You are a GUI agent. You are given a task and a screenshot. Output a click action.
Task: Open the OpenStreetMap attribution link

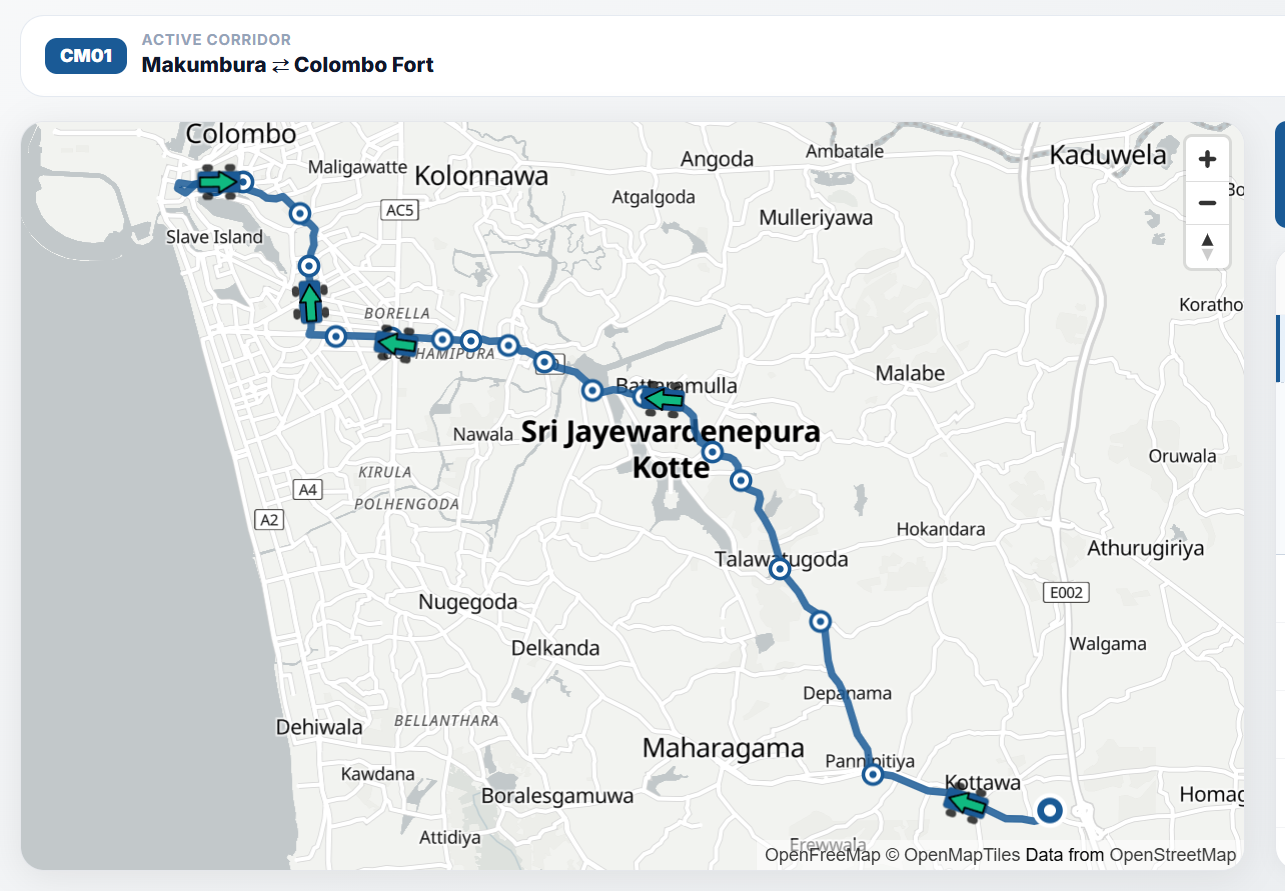[1173, 855]
